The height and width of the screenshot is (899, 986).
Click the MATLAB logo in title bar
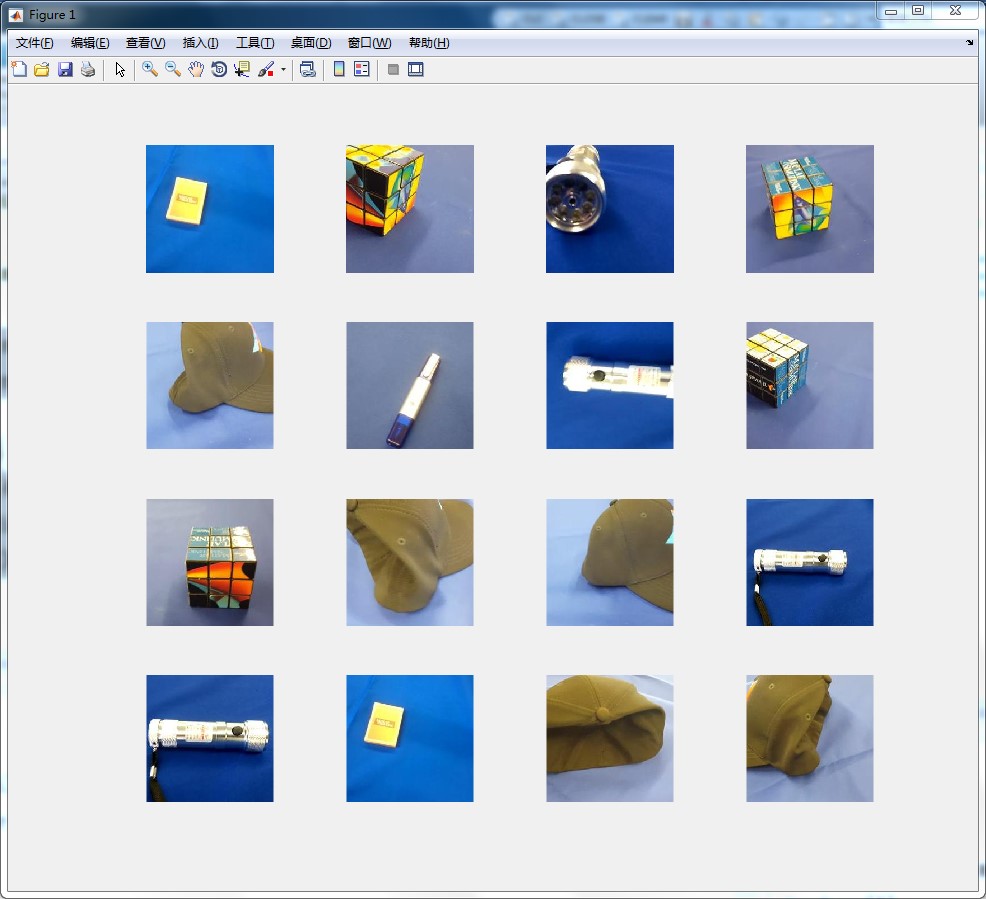(x=16, y=14)
